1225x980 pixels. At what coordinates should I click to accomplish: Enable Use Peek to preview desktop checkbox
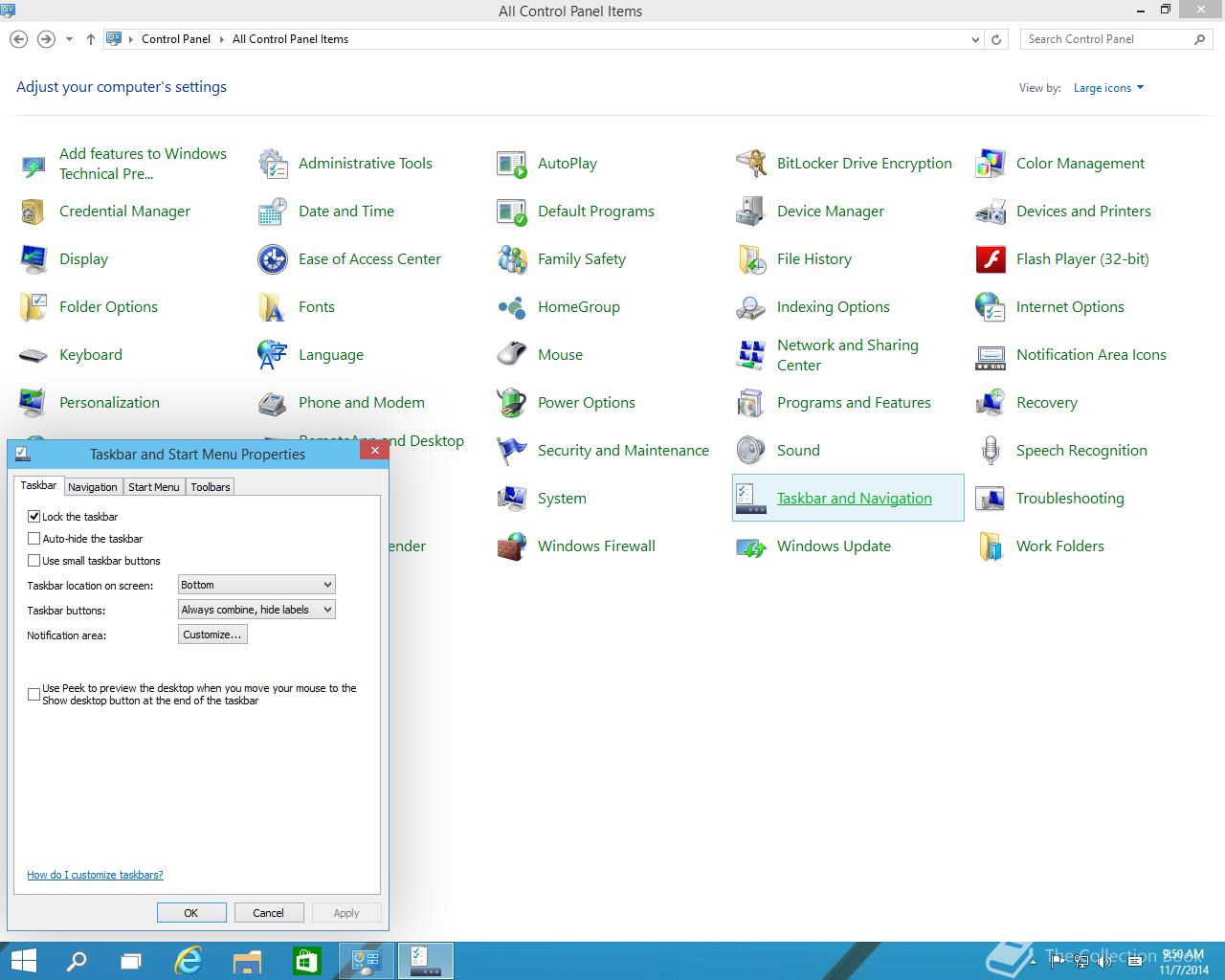pos(34,694)
